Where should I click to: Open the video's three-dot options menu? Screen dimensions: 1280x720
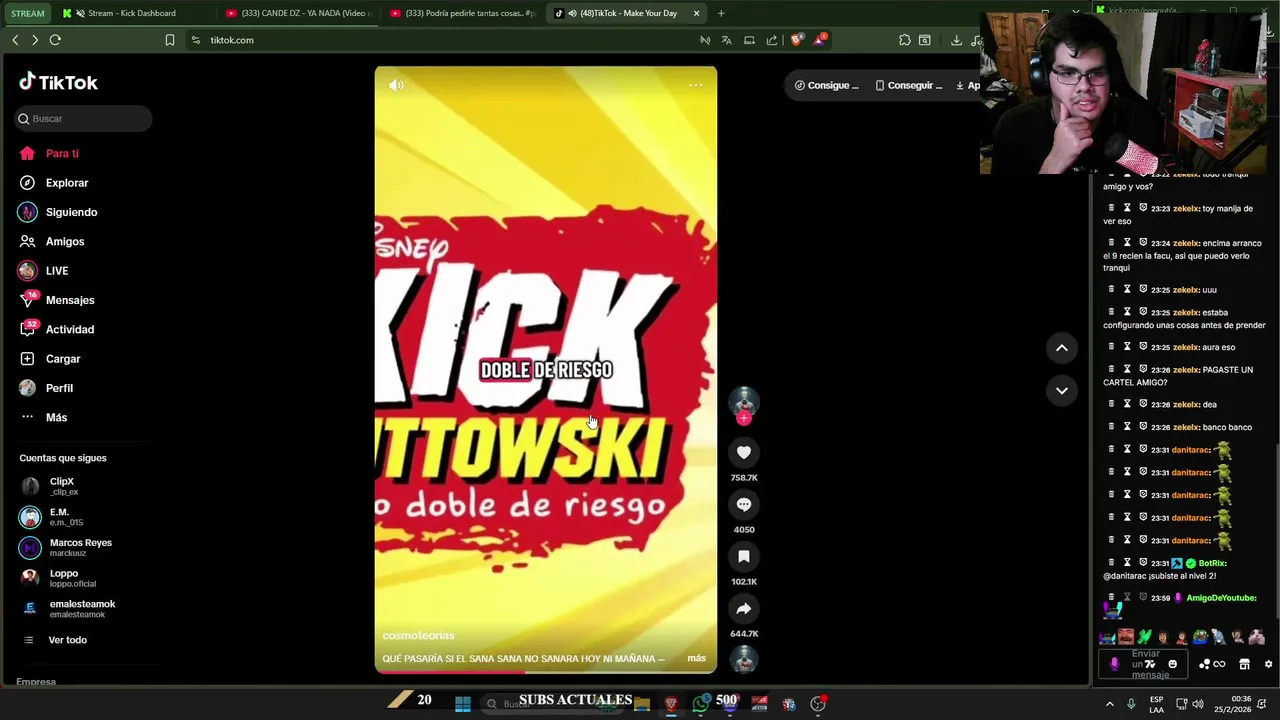(696, 85)
